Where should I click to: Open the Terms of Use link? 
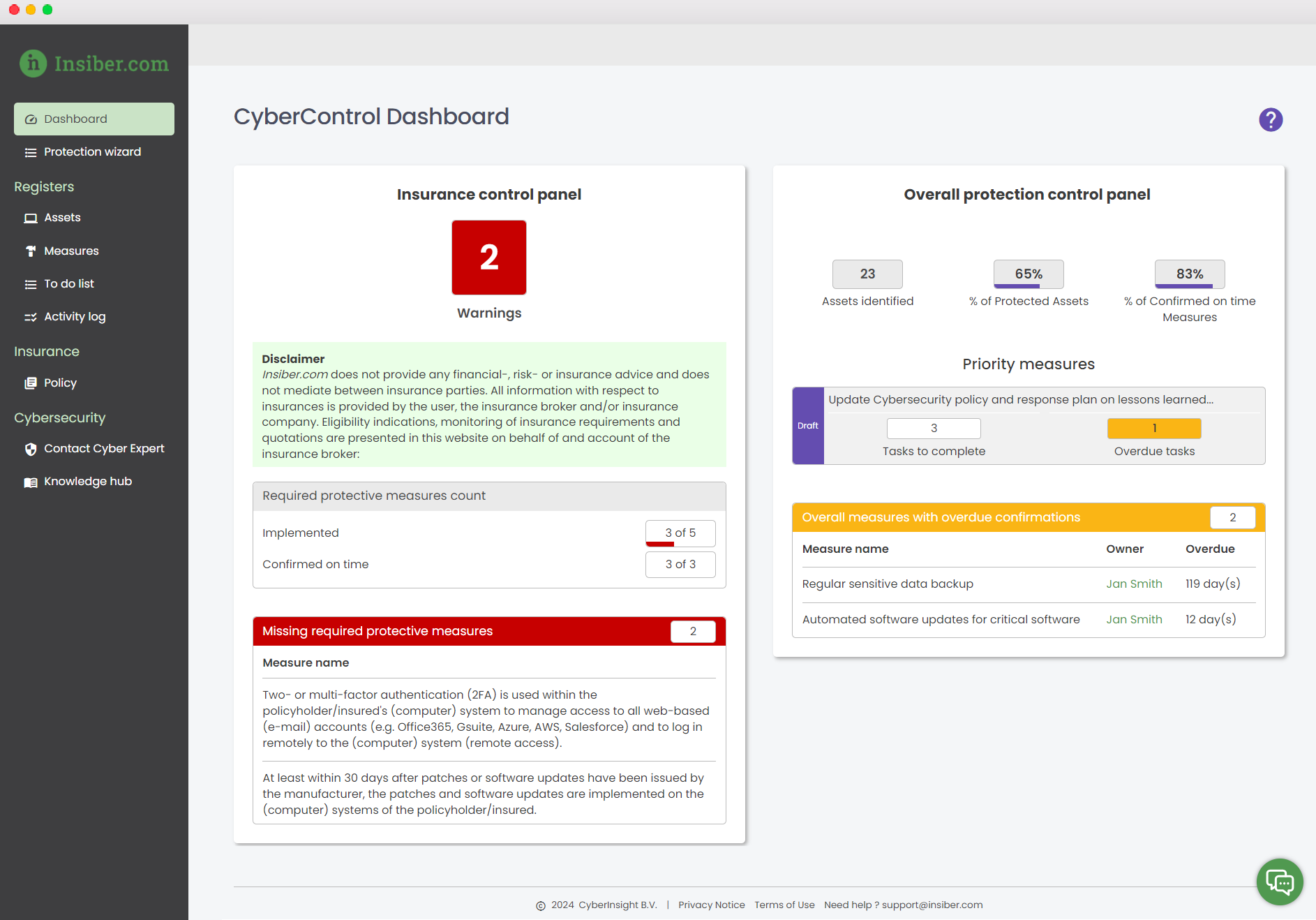784,905
